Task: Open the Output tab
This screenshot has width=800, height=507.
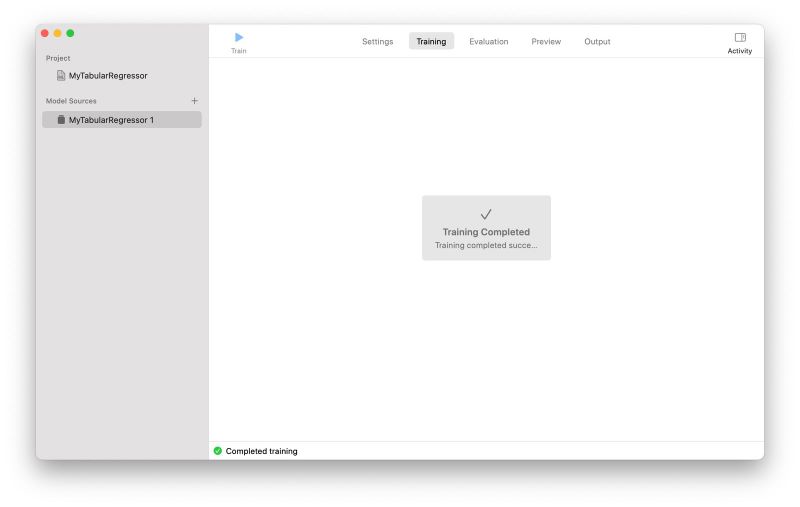Action: click(597, 41)
